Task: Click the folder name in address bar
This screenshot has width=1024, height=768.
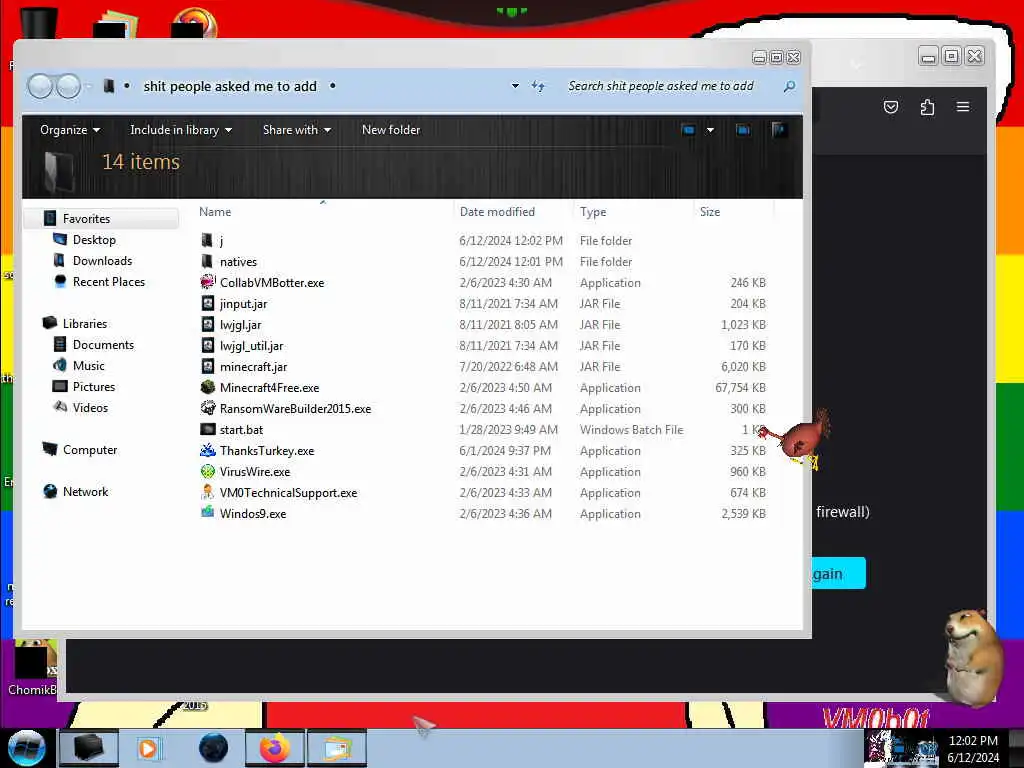Action: click(x=230, y=86)
